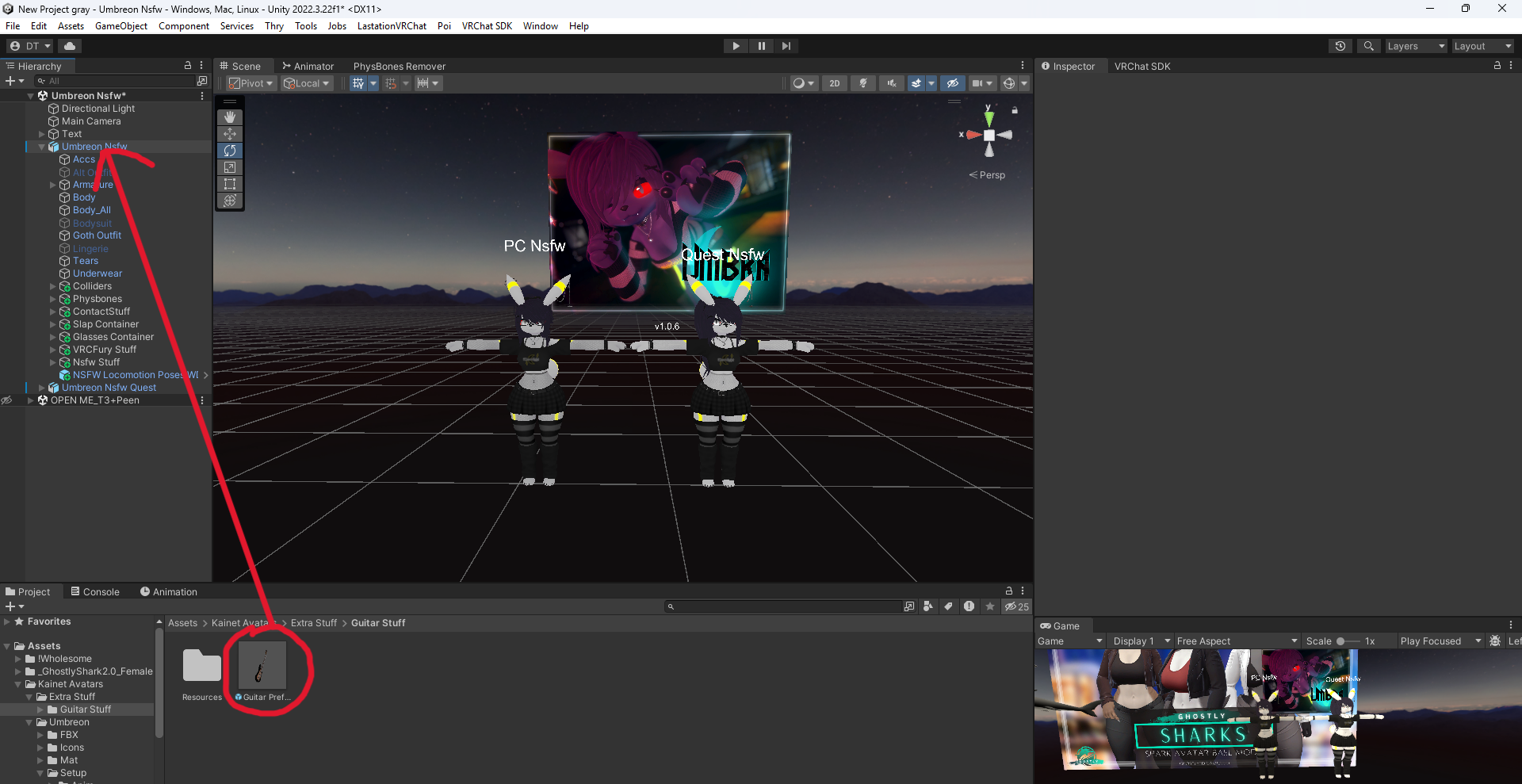The height and width of the screenshot is (784, 1522).
Task: Open prefab arrow for NSFW Locomotion Poses
Action: (205, 375)
